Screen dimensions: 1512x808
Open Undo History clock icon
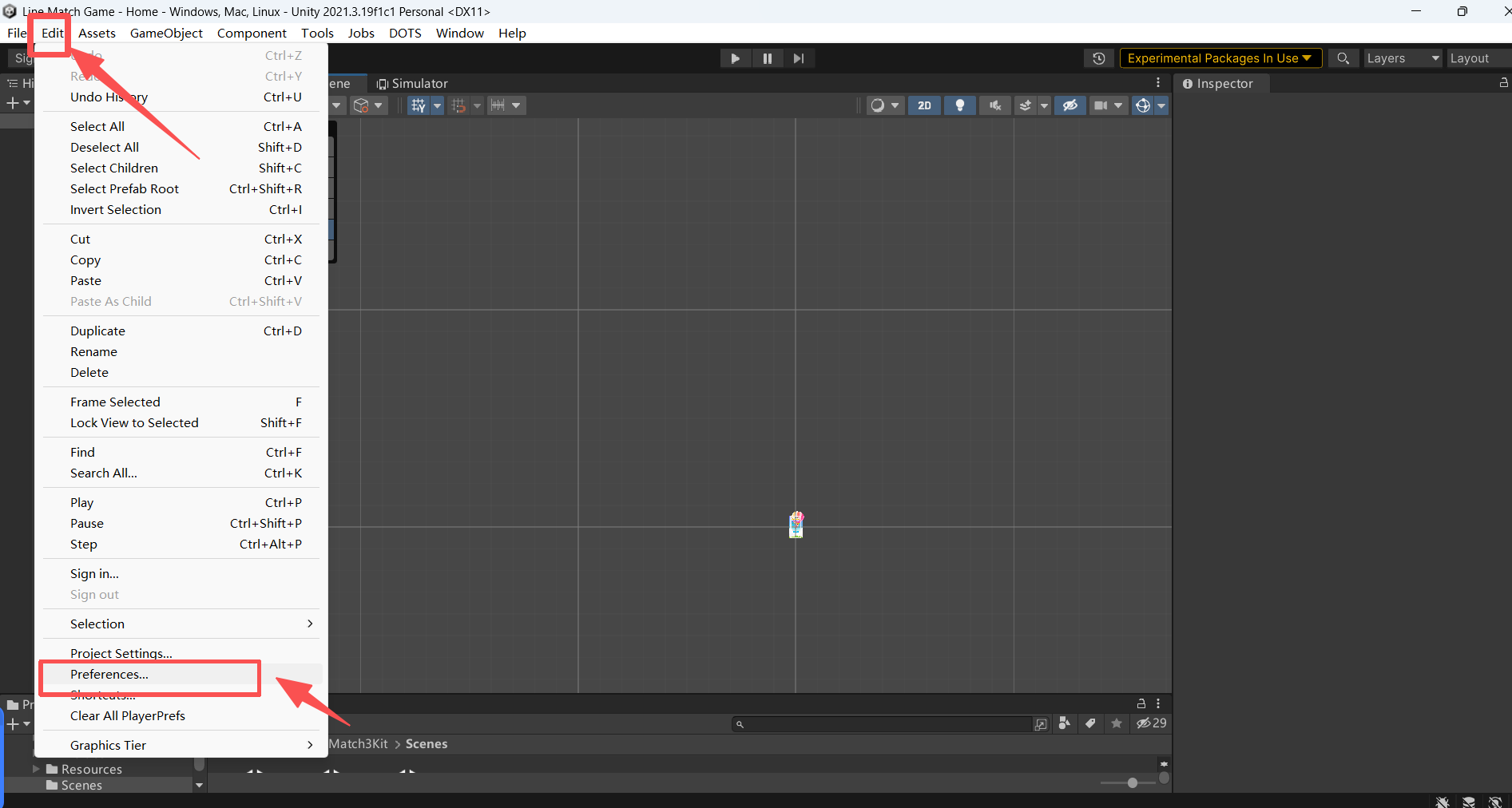[x=1098, y=58]
